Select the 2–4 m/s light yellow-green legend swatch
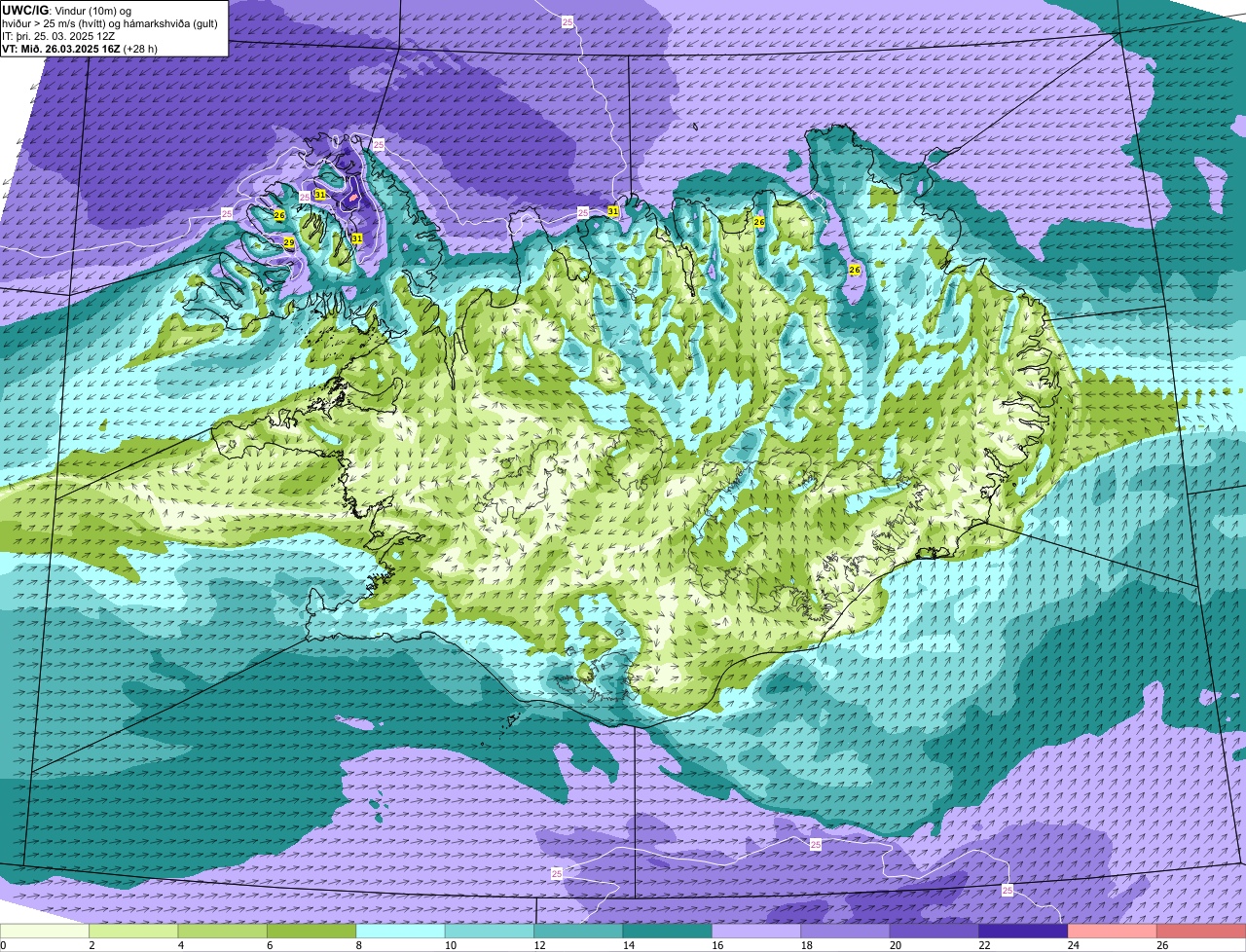The width and height of the screenshot is (1246, 952). (133, 932)
